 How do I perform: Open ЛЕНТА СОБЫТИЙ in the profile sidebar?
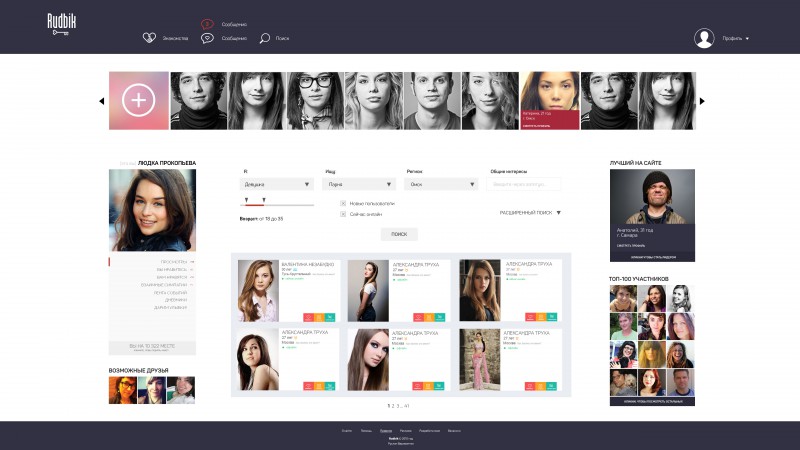(170, 293)
